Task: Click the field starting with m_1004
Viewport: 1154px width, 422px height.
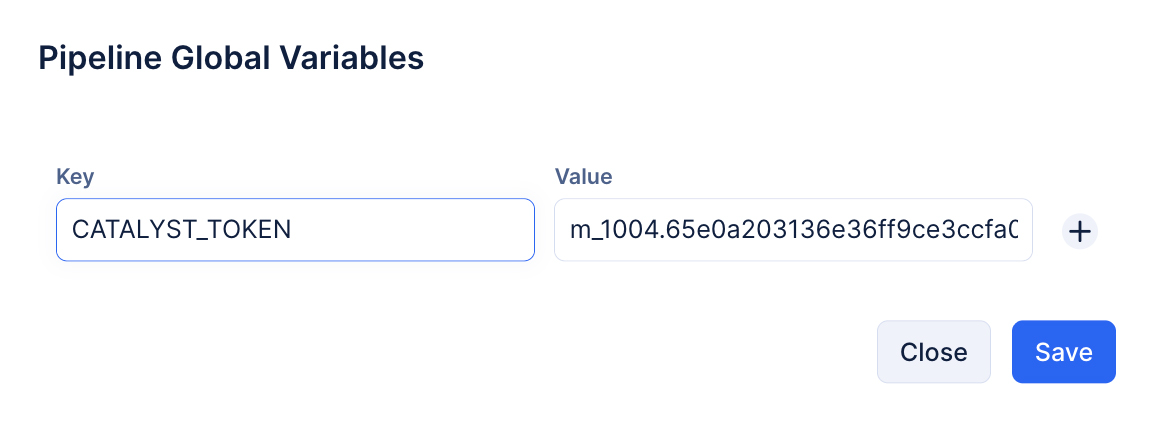Action: [x=792, y=230]
